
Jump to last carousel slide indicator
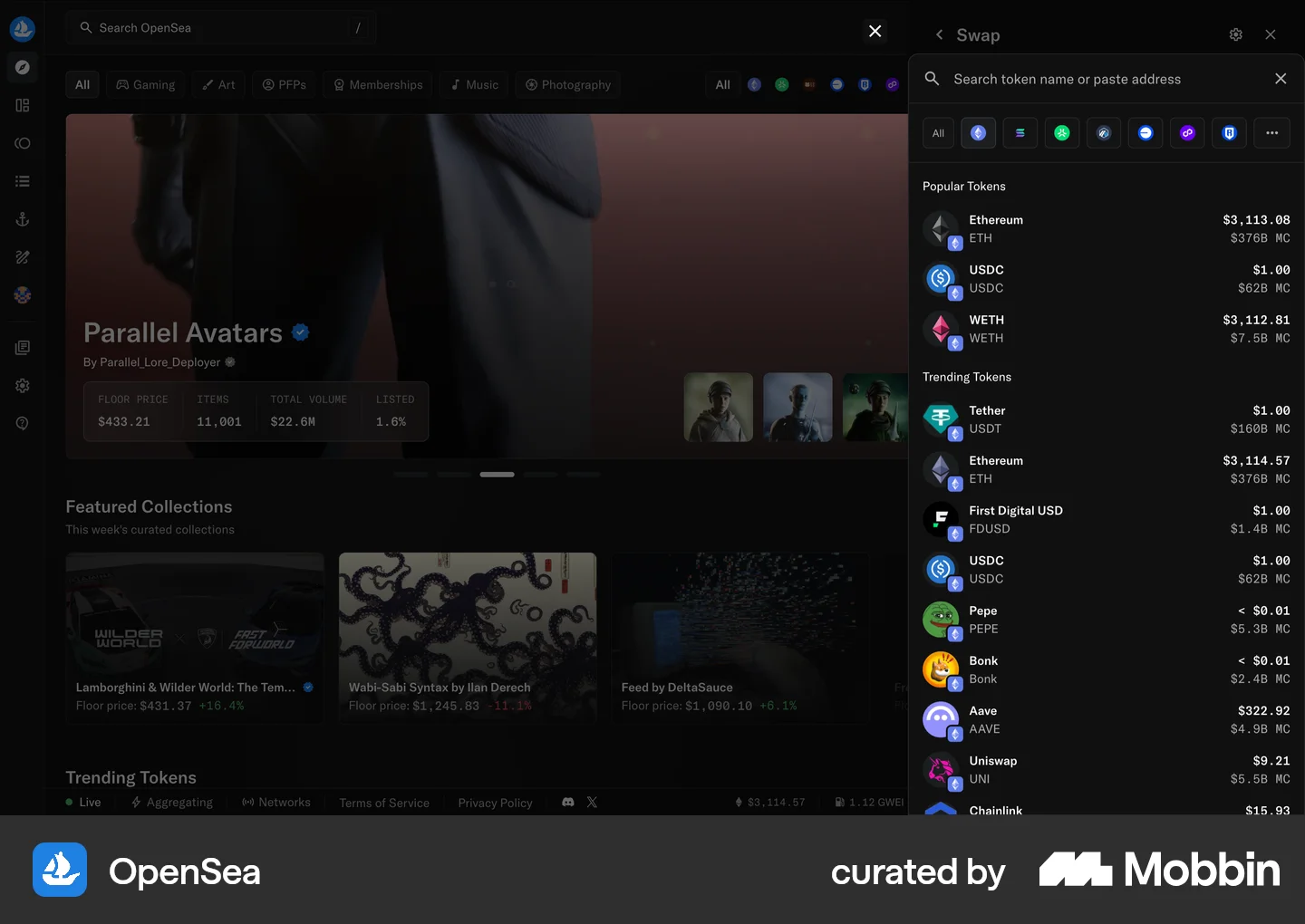(x=584, y=475)
